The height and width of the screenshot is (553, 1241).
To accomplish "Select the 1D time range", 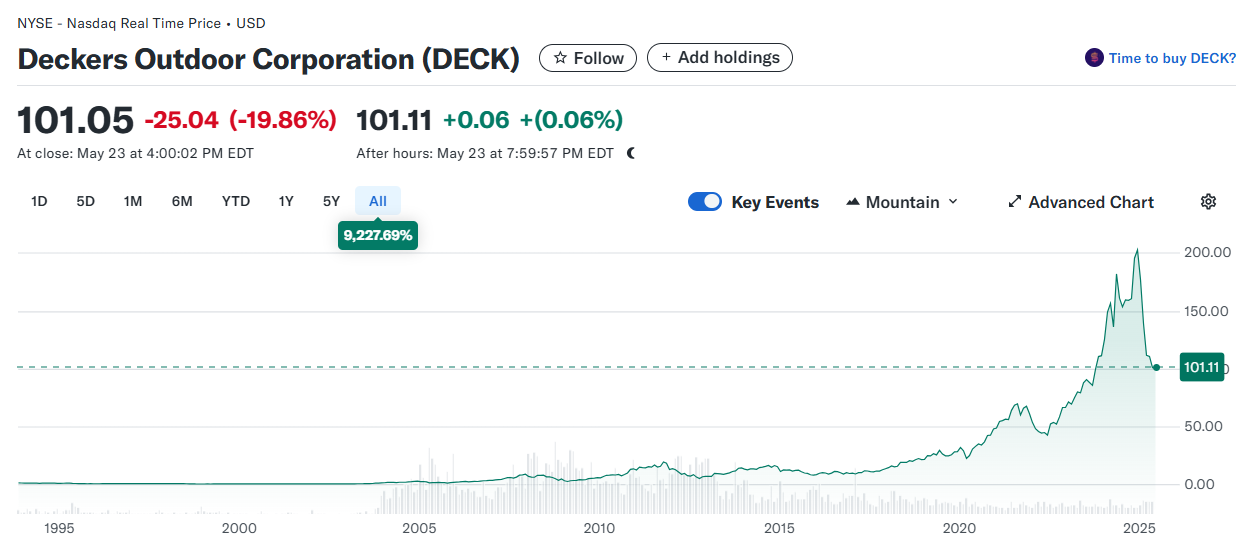I will pyautogui.click(x=39, y=201).
